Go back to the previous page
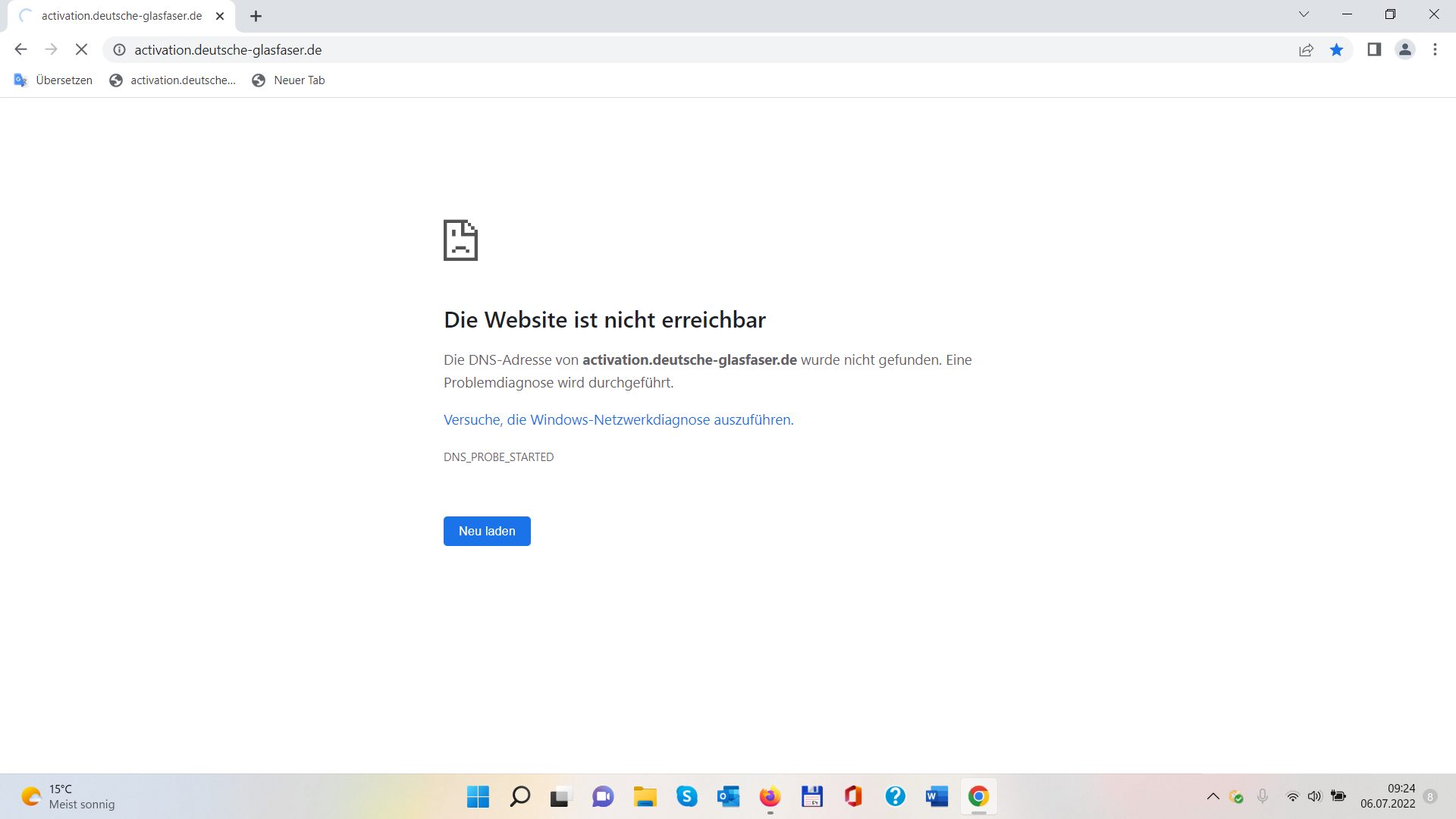Image resolution: width=1456 pixels, height=819 pixels. (20, 49)
